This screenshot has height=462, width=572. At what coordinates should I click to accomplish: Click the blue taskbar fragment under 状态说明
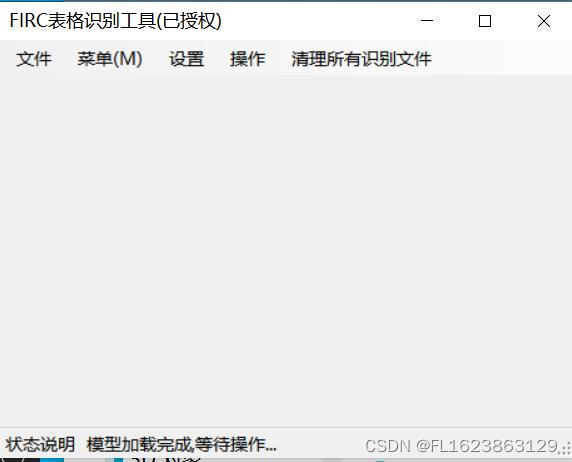[x=52, y=459]
